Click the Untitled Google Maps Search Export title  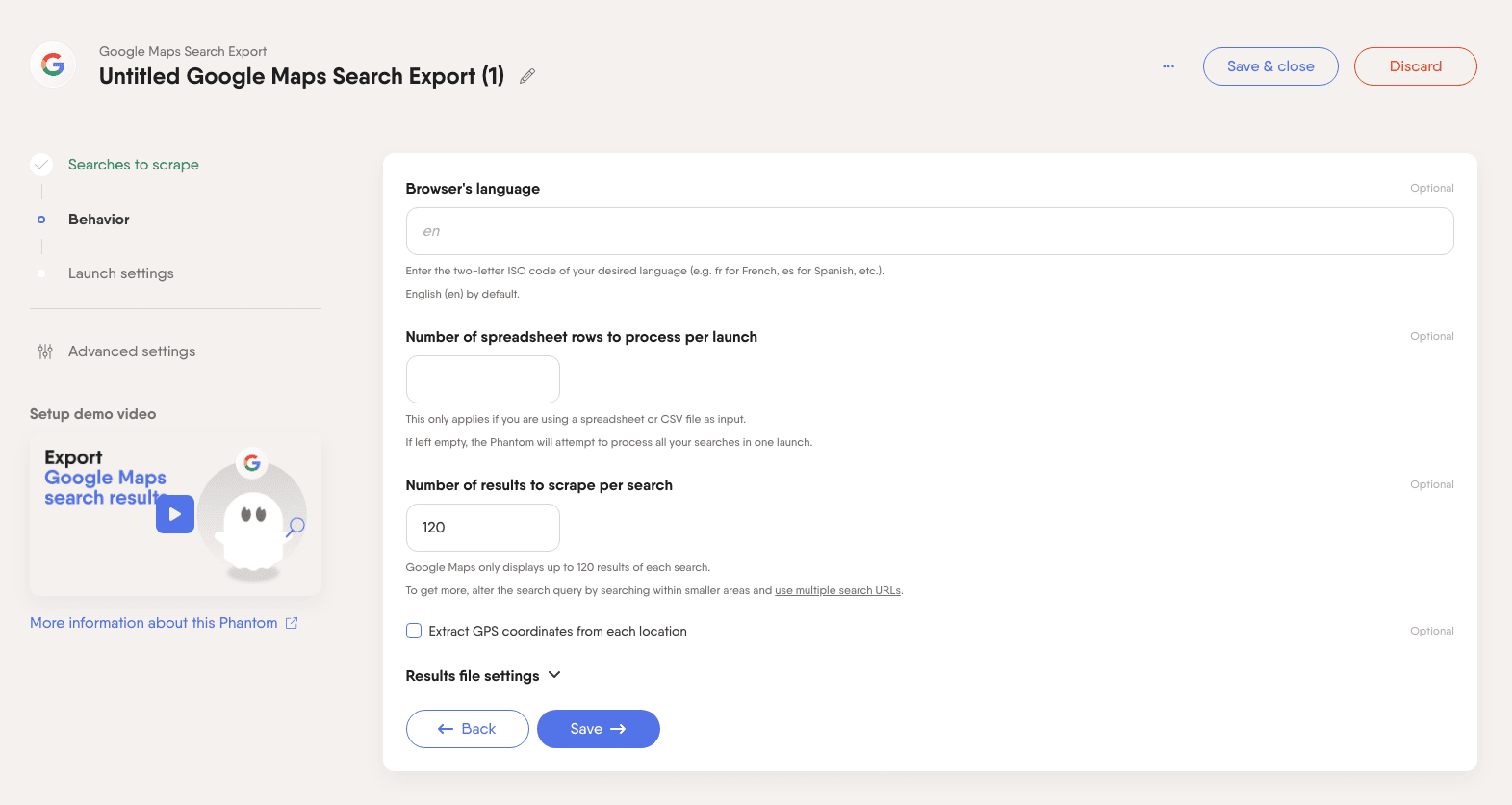[x=302, y=76]
